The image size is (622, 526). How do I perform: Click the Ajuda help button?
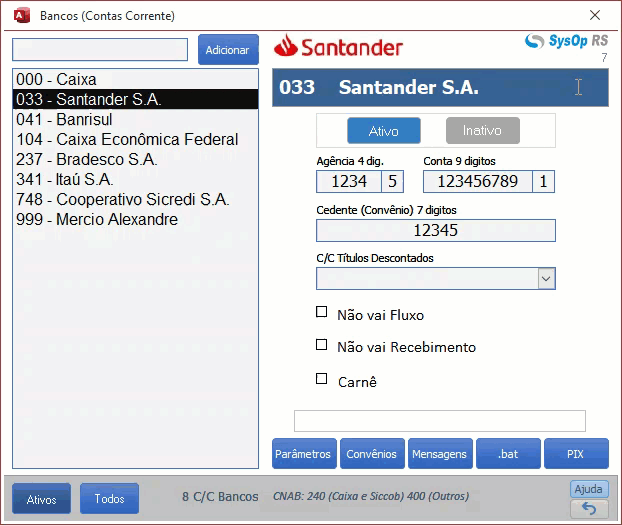pyautogui.click(x=589, y=489)
